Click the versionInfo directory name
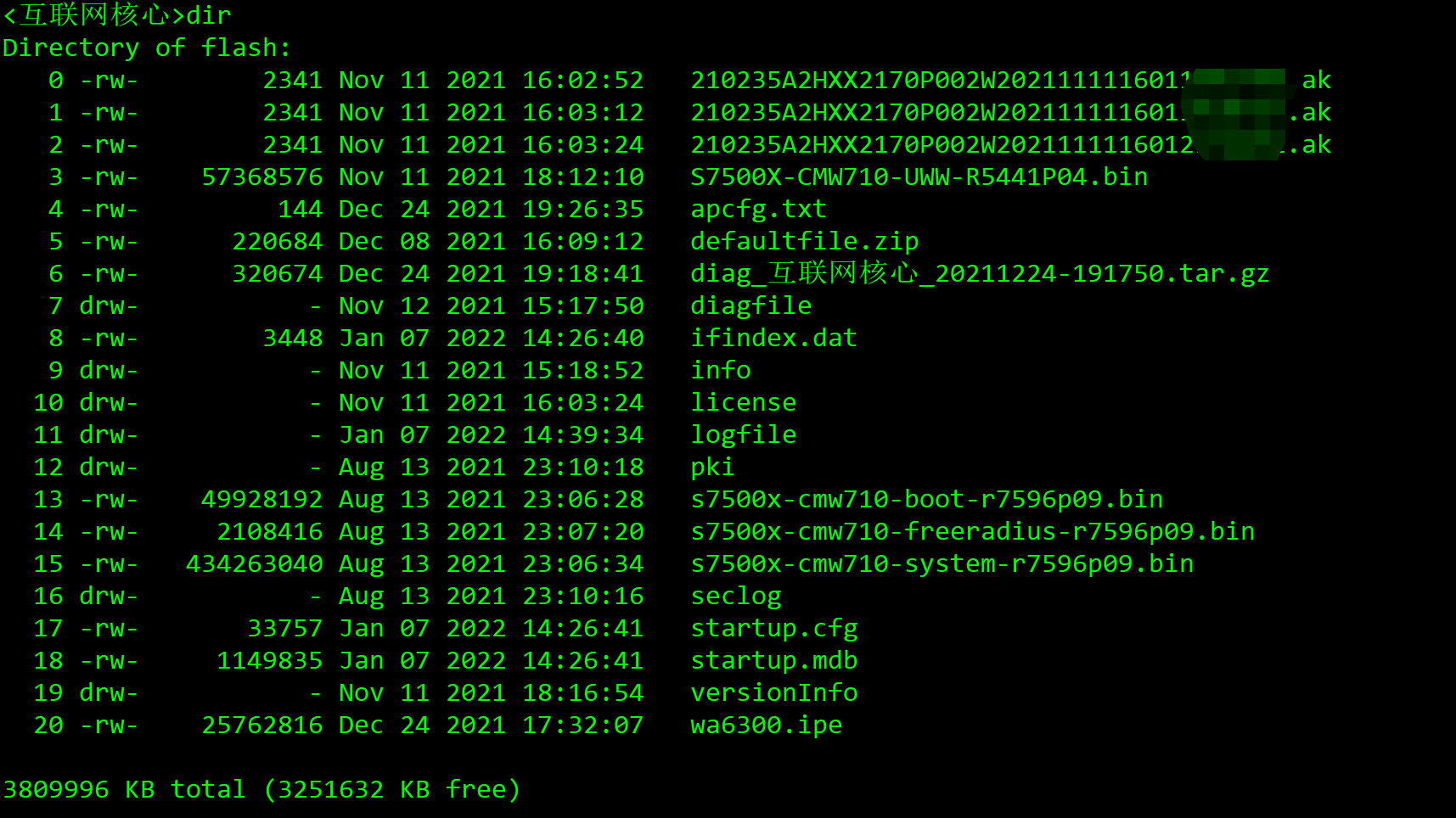Viewport: 1456px width, 818px height. 773,692
